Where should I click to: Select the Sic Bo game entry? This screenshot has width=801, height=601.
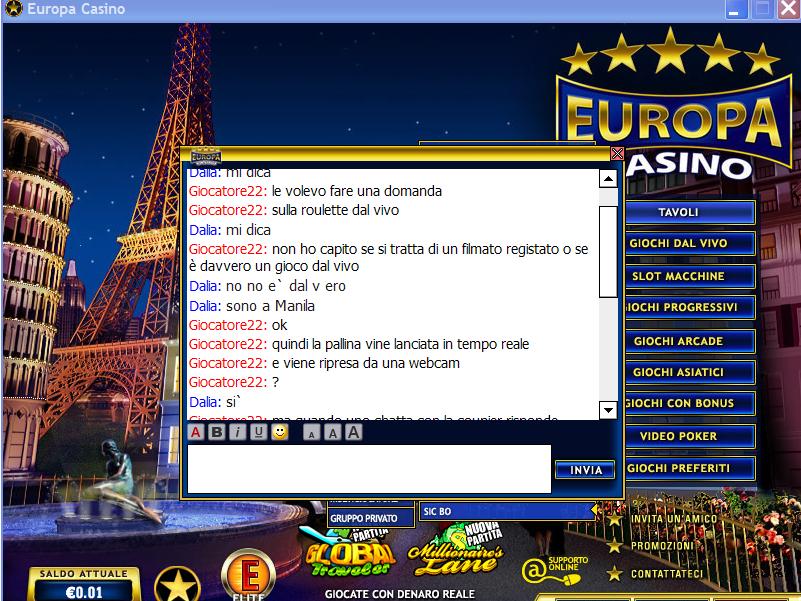[x=507, y=511]
